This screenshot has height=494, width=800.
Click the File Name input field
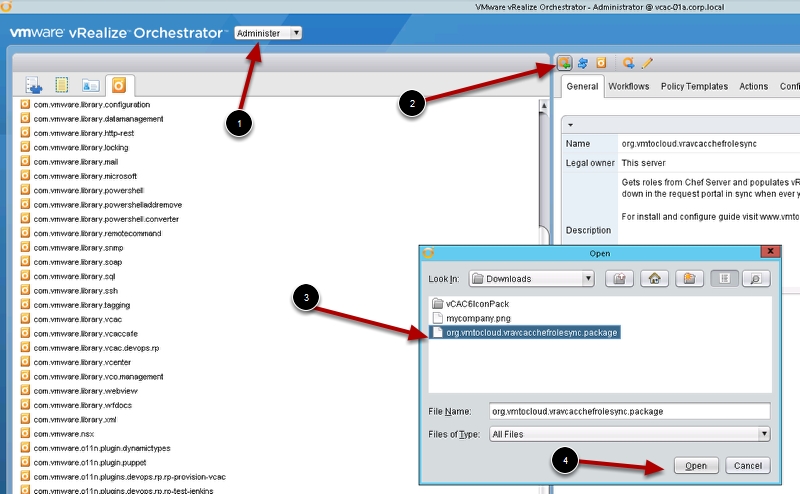coord(628,411)
